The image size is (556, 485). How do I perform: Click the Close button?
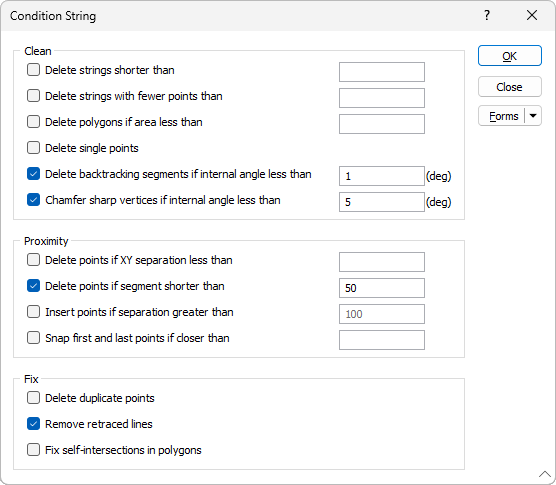click(510, 87)
